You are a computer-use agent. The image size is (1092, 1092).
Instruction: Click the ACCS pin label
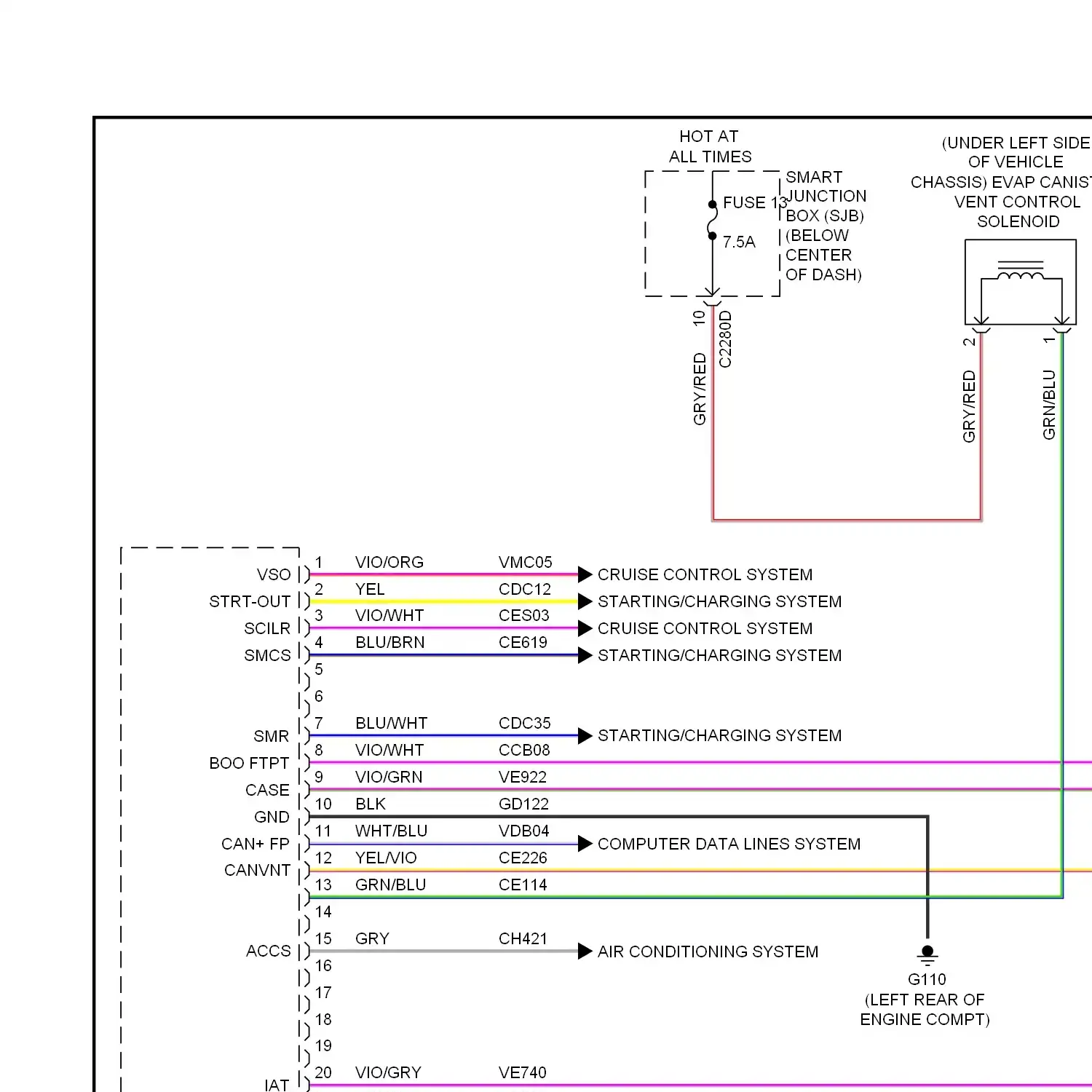coord(269,951)
